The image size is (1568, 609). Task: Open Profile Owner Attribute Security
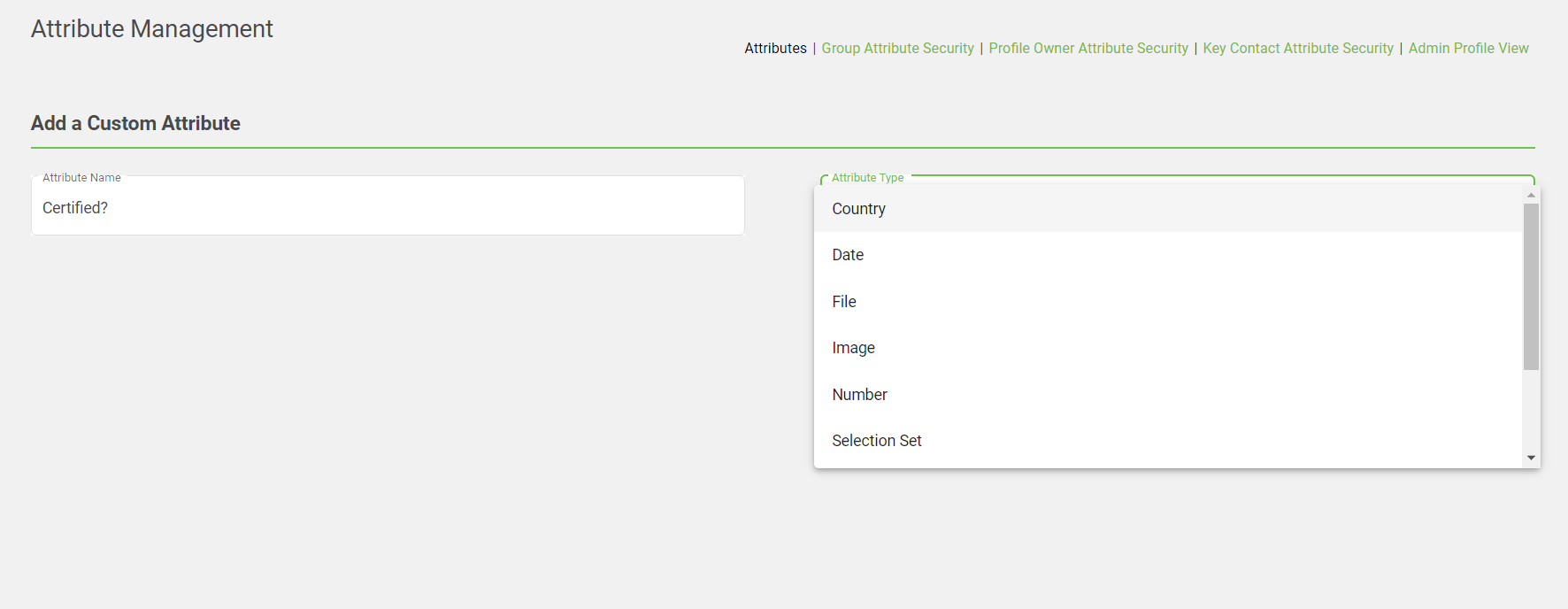click(1088, 48)
